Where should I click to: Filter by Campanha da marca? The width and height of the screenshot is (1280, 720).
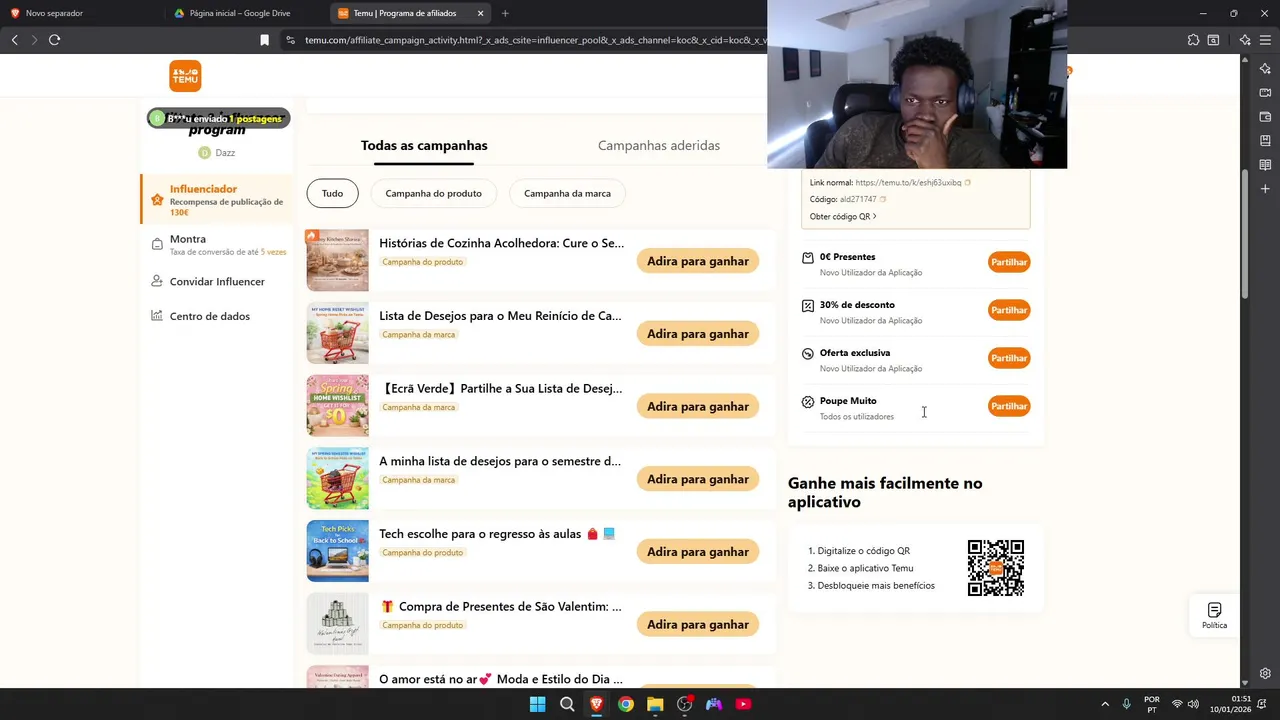pos(567,193)
